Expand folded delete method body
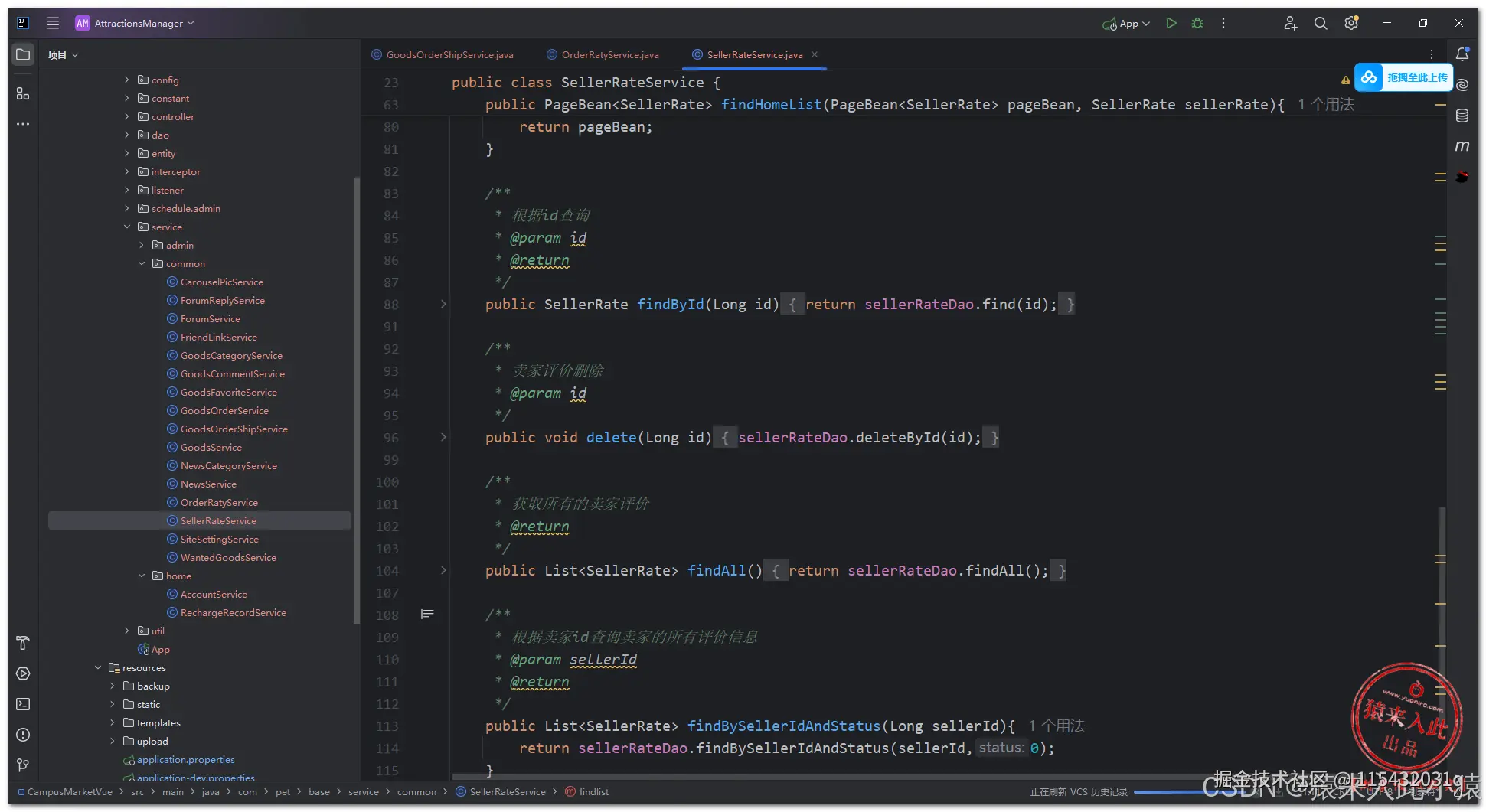This screenshot has height=812, width=1486. point(443,438)
